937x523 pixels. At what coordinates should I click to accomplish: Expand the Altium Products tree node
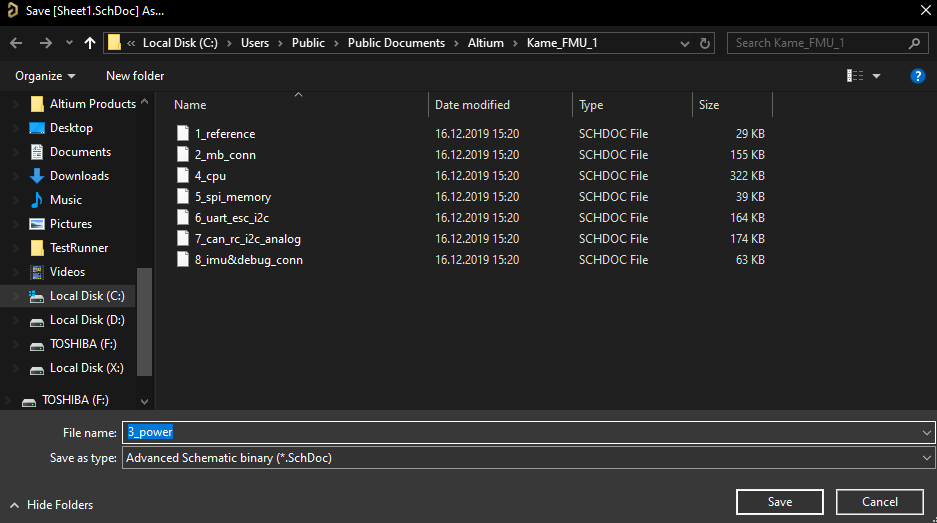16,104
